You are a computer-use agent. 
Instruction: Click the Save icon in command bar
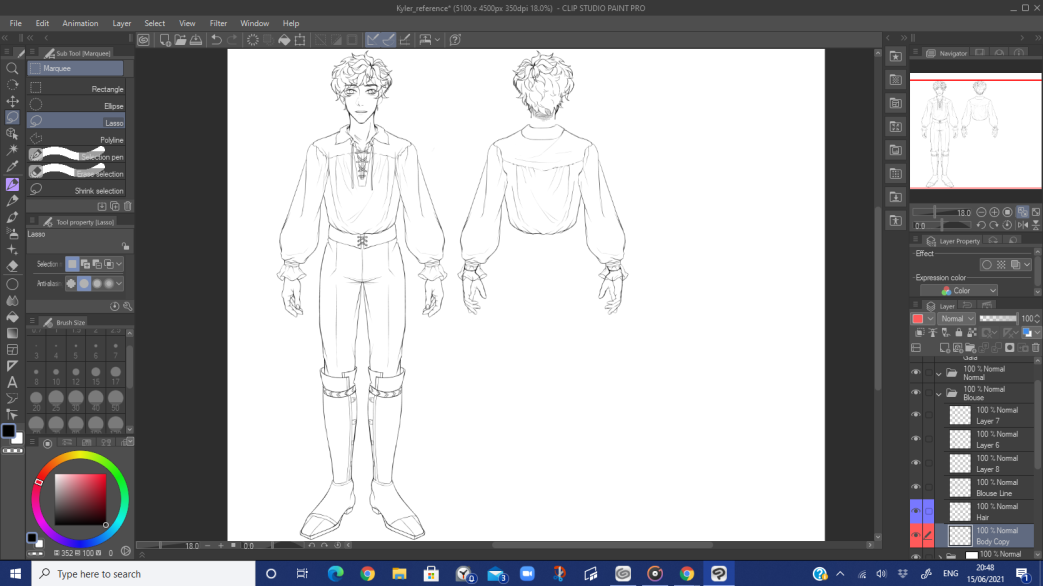click(x=196, y=40)
